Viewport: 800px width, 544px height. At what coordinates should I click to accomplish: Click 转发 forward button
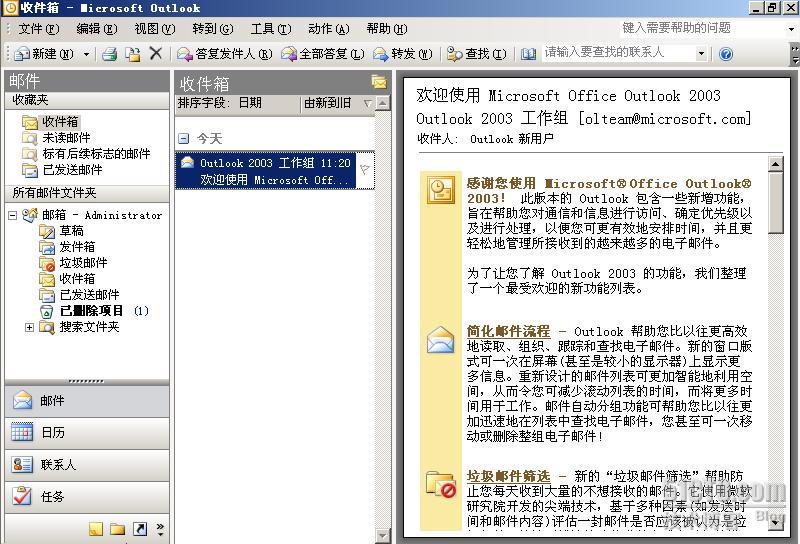[x=402, y=54]
